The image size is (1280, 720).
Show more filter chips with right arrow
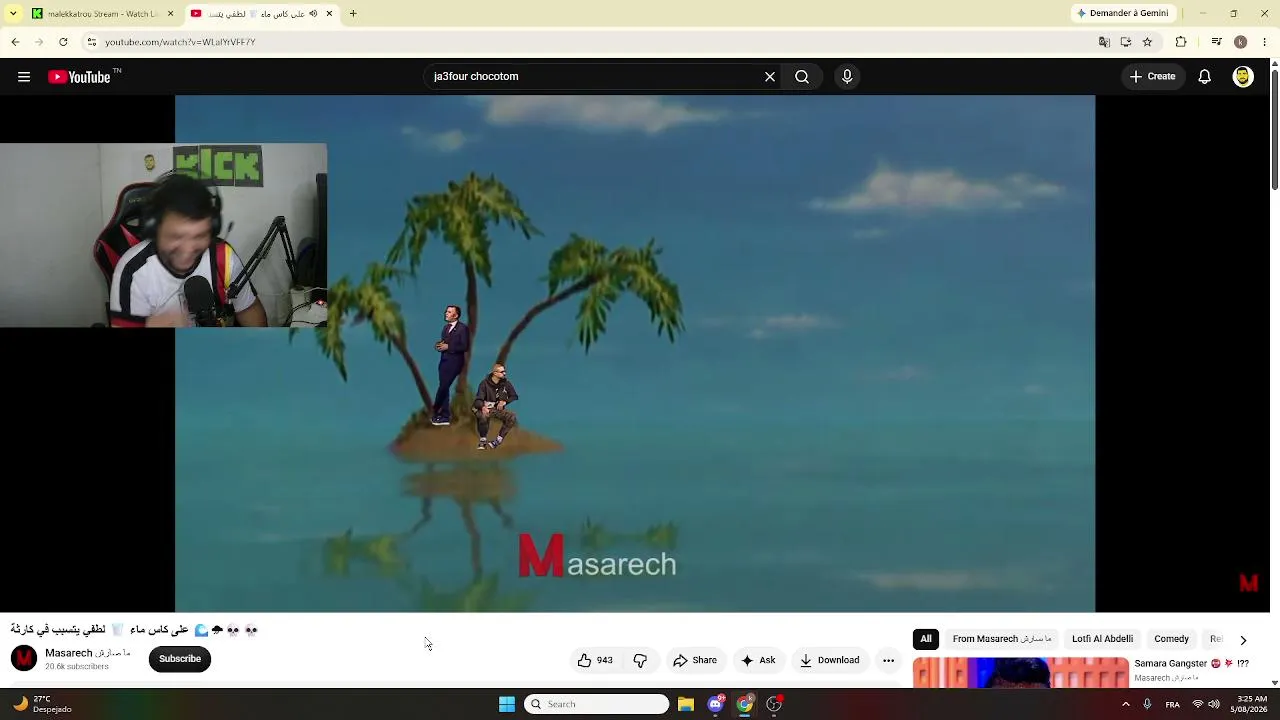coord(1243,640)
